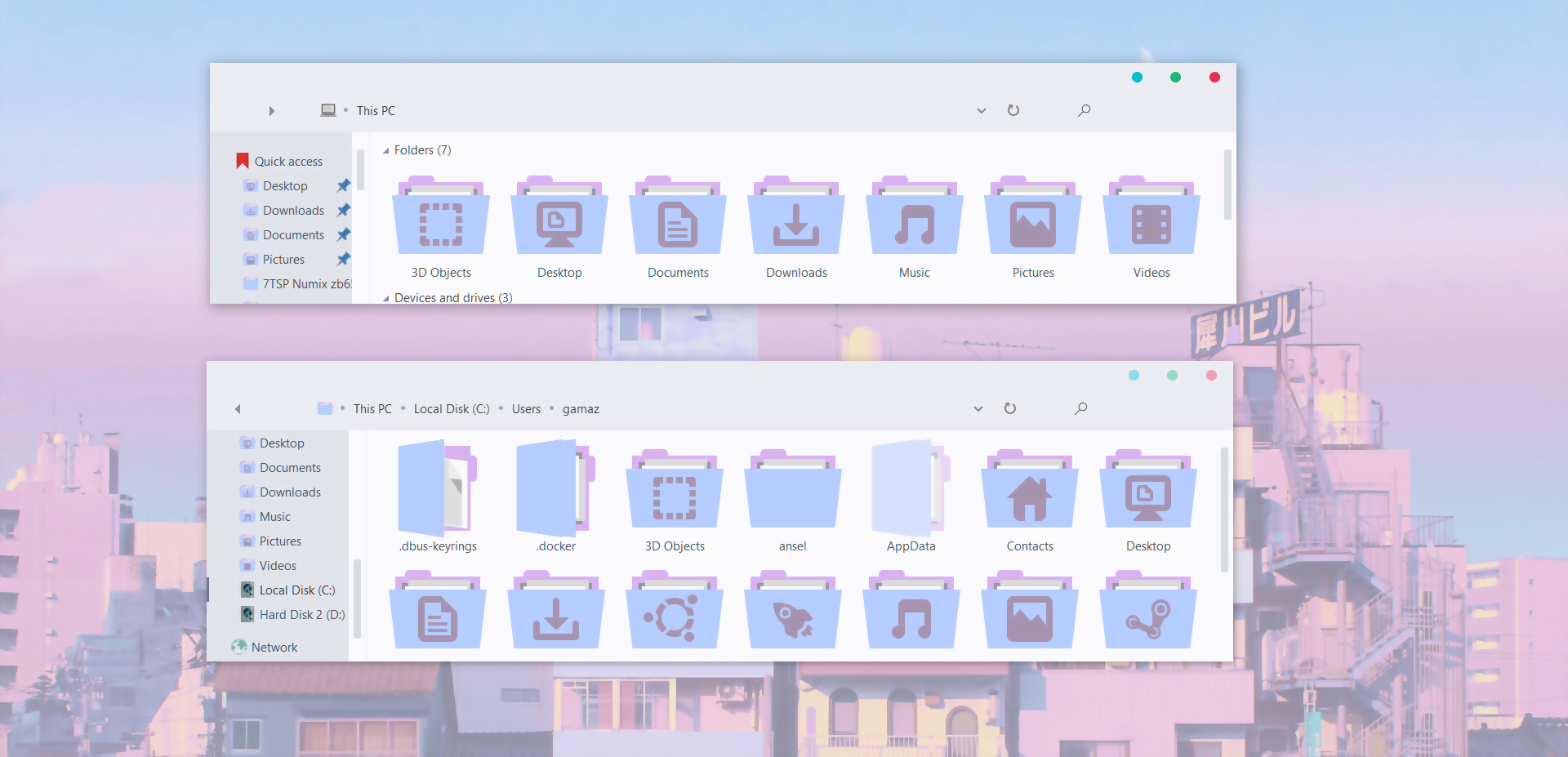This screenshot has width=1568, height=757.
Task: Open the 3D Objects folder
Action: [x=440, y=220]
